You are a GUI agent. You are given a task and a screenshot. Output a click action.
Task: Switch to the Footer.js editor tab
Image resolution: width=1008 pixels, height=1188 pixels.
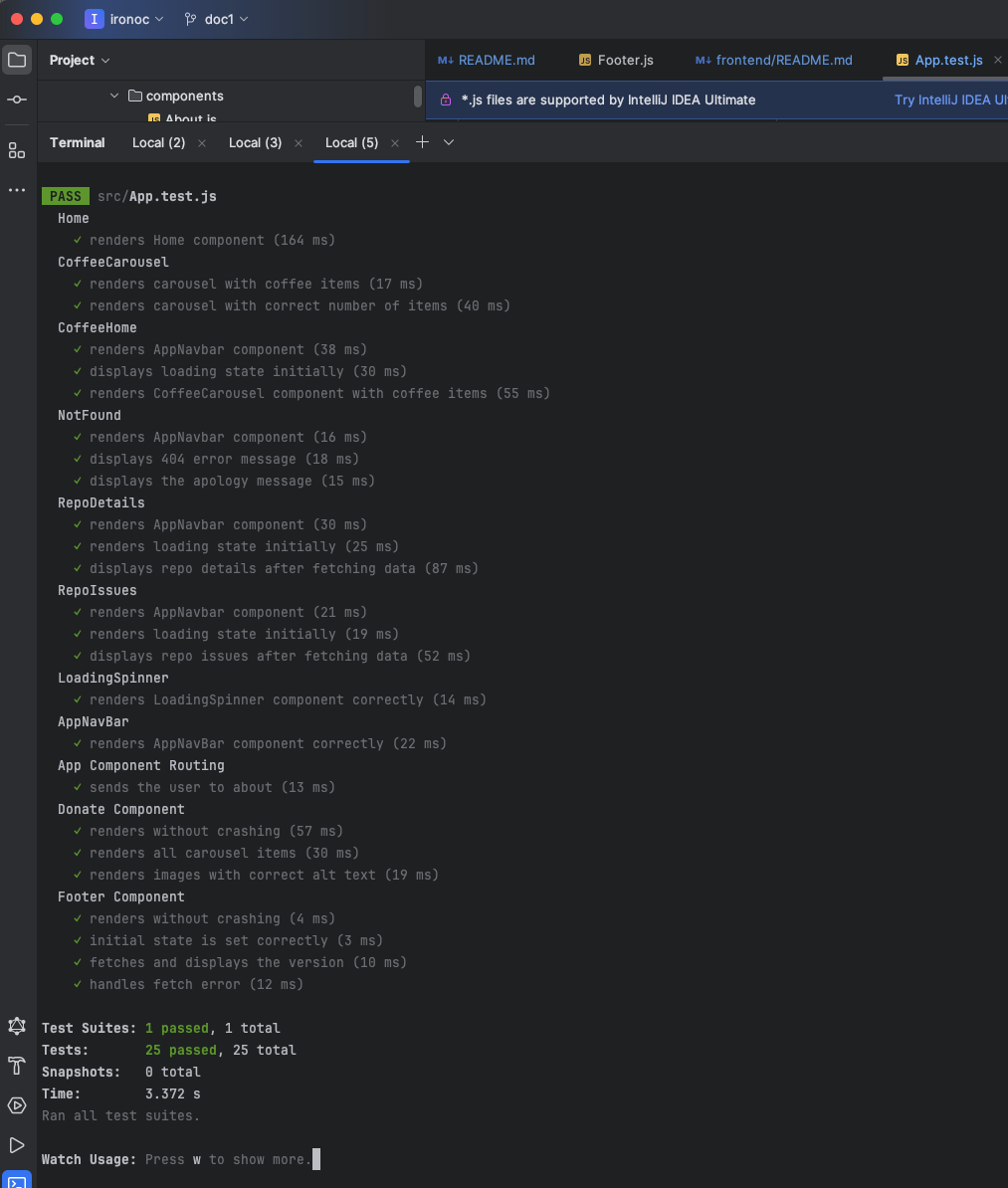click(x=616, y=60)
